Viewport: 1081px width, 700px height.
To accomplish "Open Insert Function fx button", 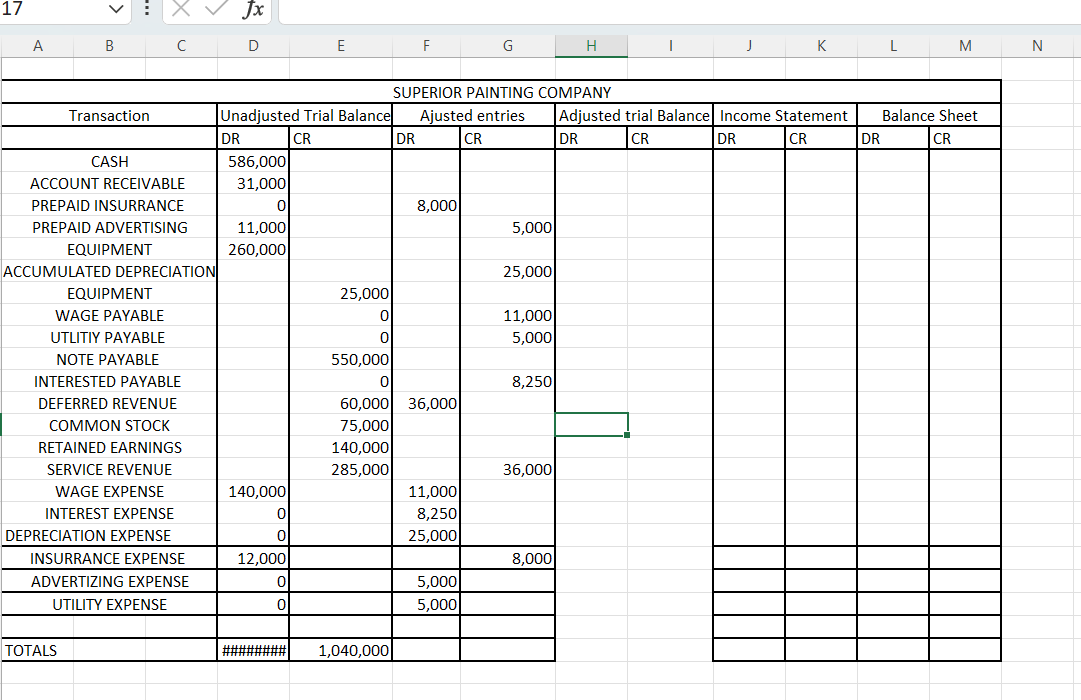I will pyautogui.click(x=253, y=9).
